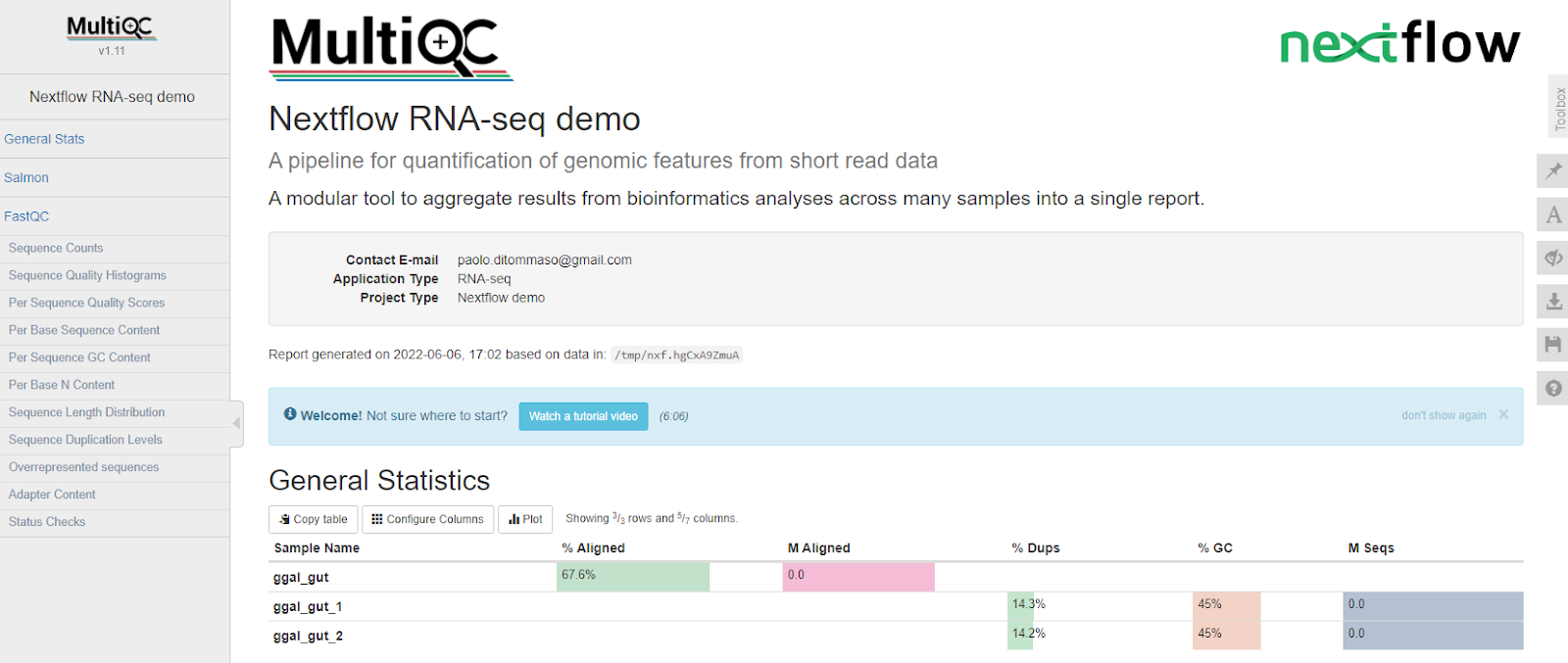This screenshot has width=1568, height=663.
Task: Open the Rename Samples toolbox icon
Action: coord(1553,214)
